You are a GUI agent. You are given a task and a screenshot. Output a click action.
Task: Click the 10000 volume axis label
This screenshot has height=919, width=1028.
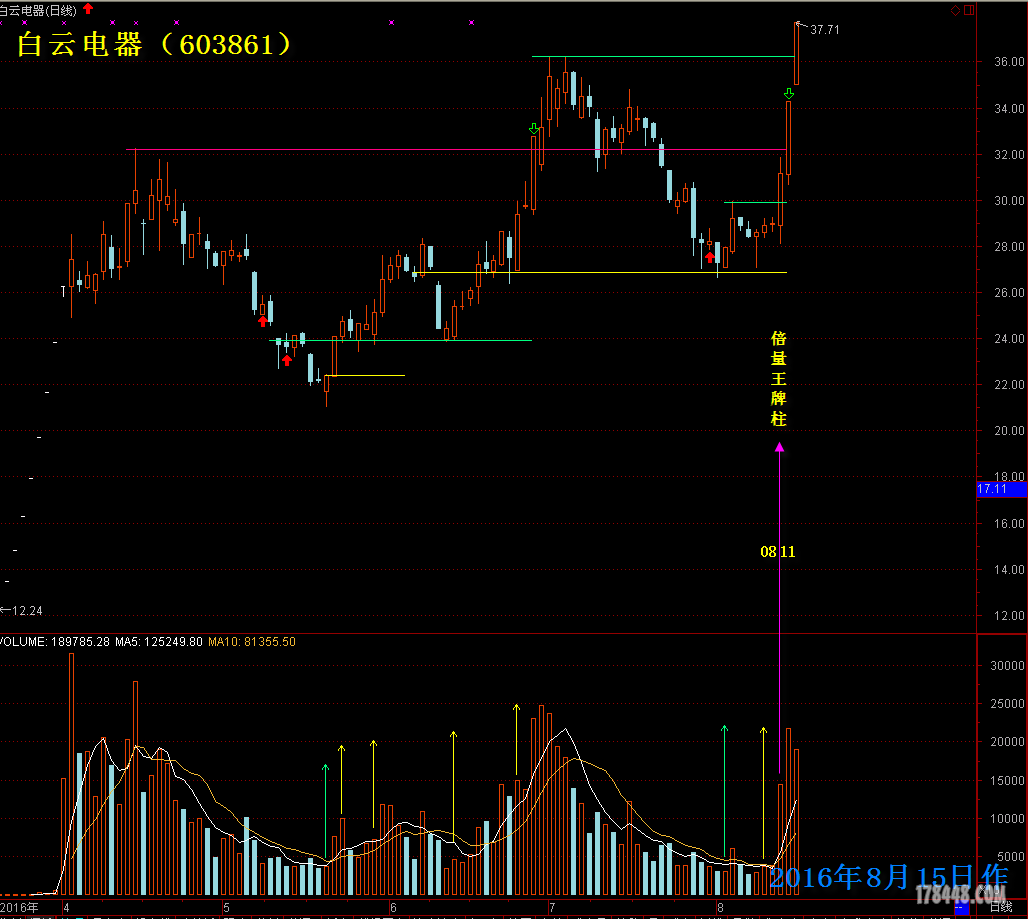[1007, 819]
